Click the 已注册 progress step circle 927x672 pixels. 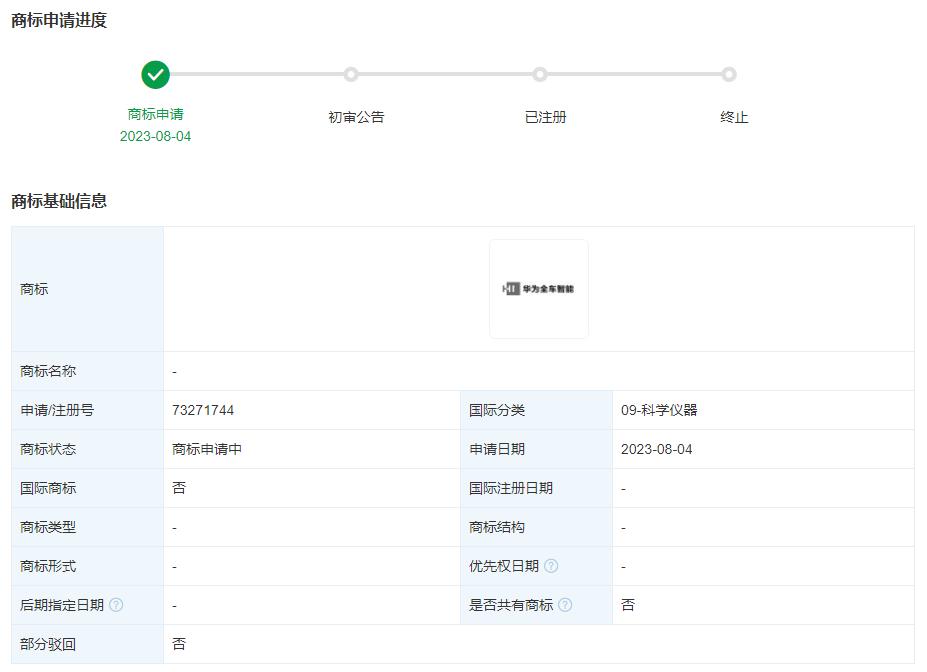coord(540,74)
